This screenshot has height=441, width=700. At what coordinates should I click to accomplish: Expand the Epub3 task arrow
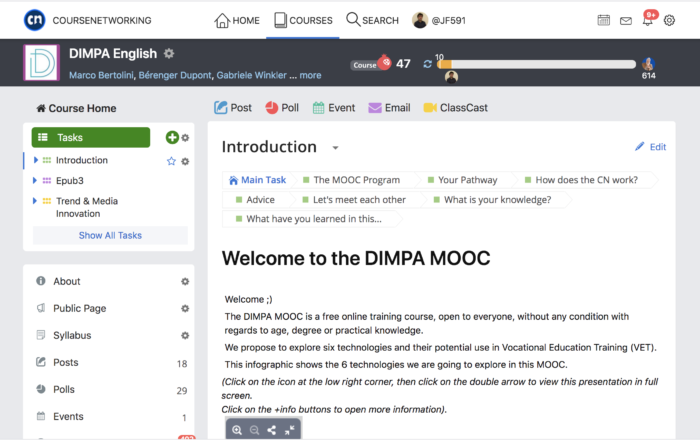[35, 180]
